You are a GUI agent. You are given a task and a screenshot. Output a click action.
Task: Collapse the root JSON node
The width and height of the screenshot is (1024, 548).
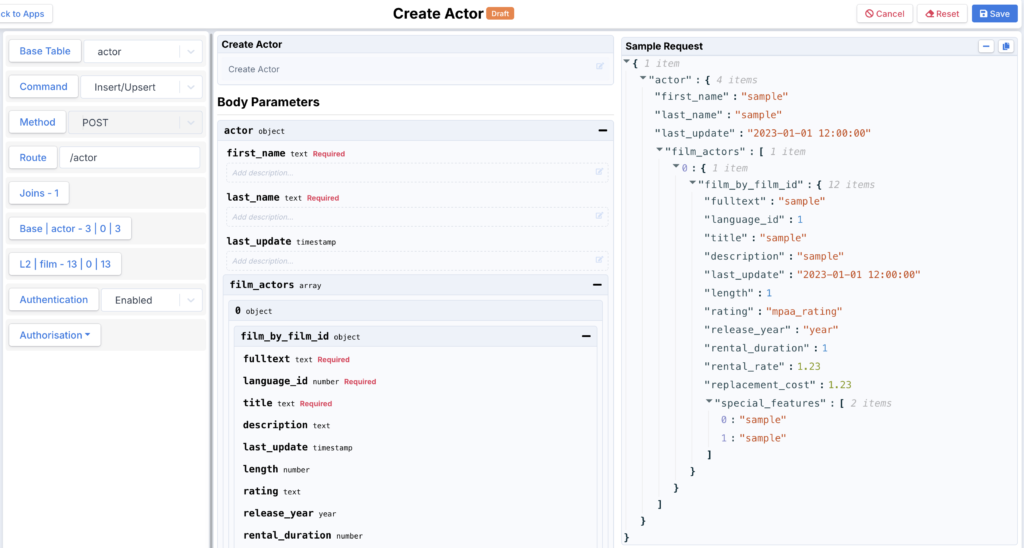[x=627, y=62]
